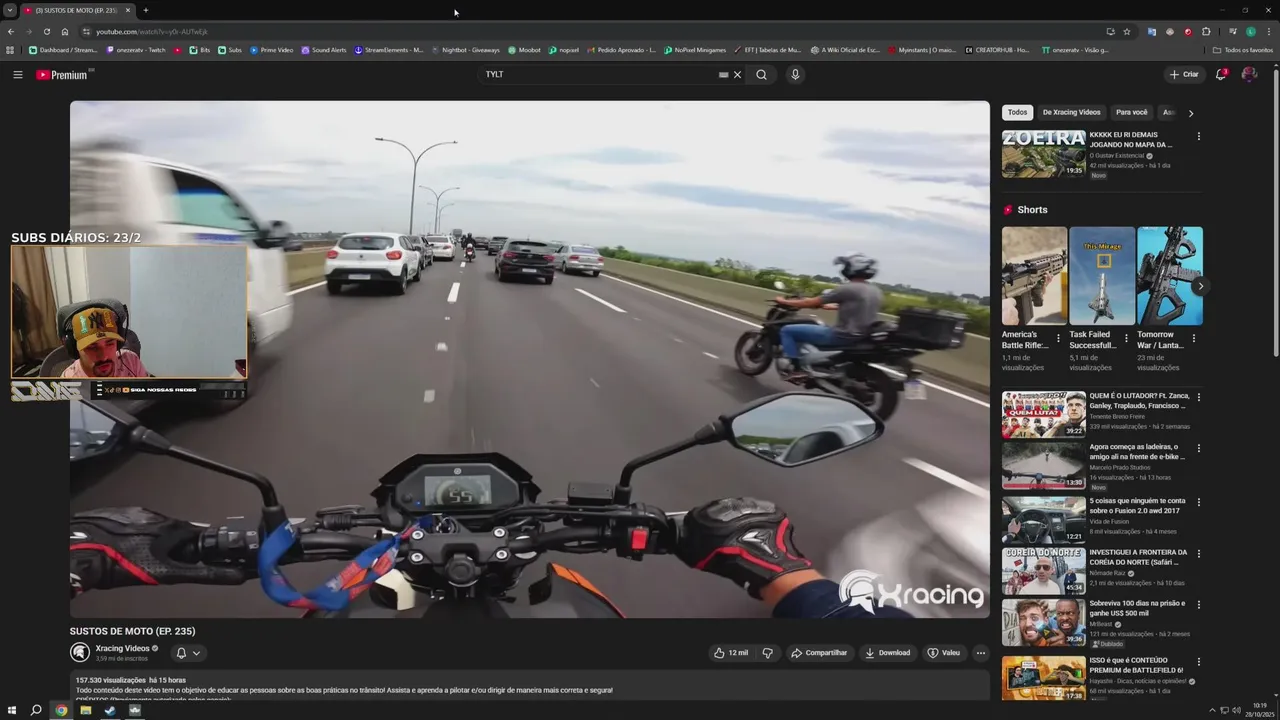Open the YouTube guide hamburger menu
The image size is (1280, 720).
pyautogui.click(x=17, y=75)
